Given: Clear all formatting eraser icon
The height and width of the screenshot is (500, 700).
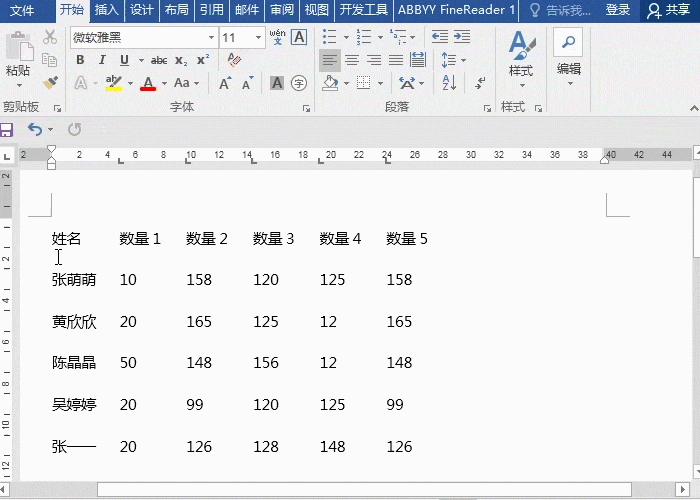Looking at the screenshot, I should (x=234, y=59).
